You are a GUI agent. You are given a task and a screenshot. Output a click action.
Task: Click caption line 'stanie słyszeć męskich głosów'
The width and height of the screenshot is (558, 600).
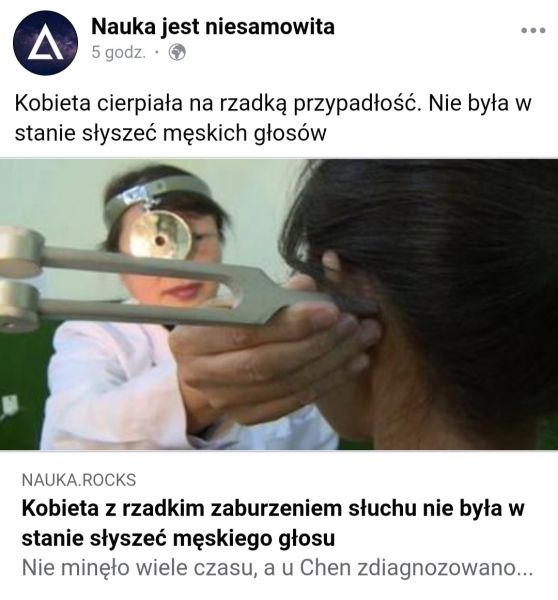[x=170, y=134]
